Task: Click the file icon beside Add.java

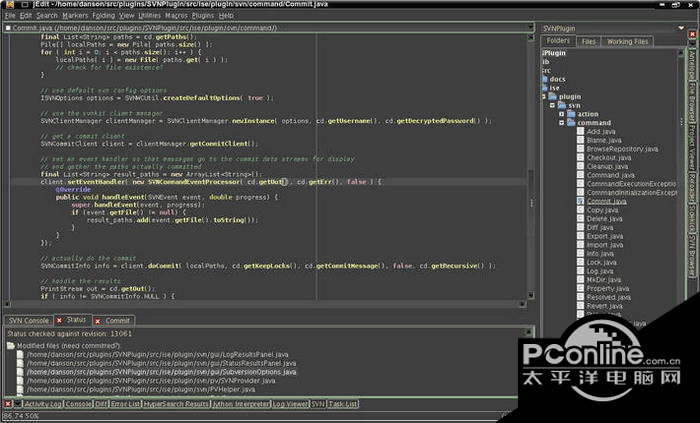Action: point(580,131)
